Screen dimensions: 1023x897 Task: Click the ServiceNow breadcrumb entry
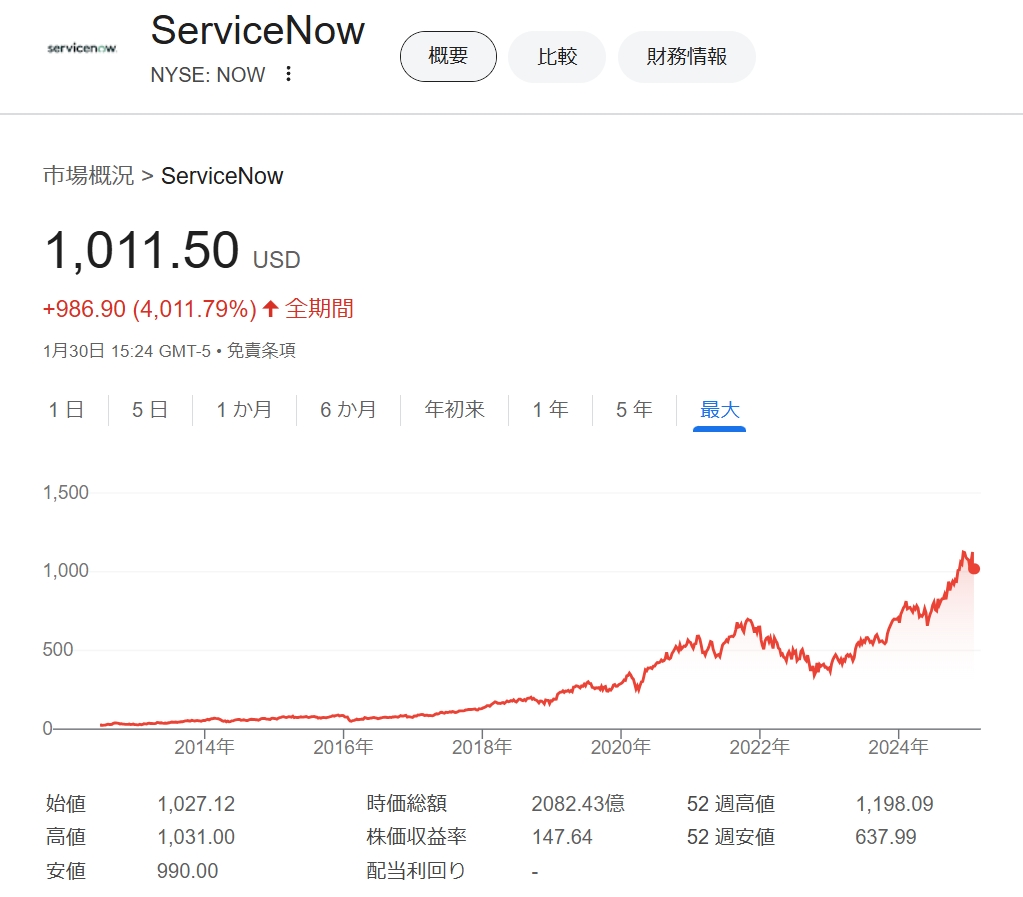[222, 176]
